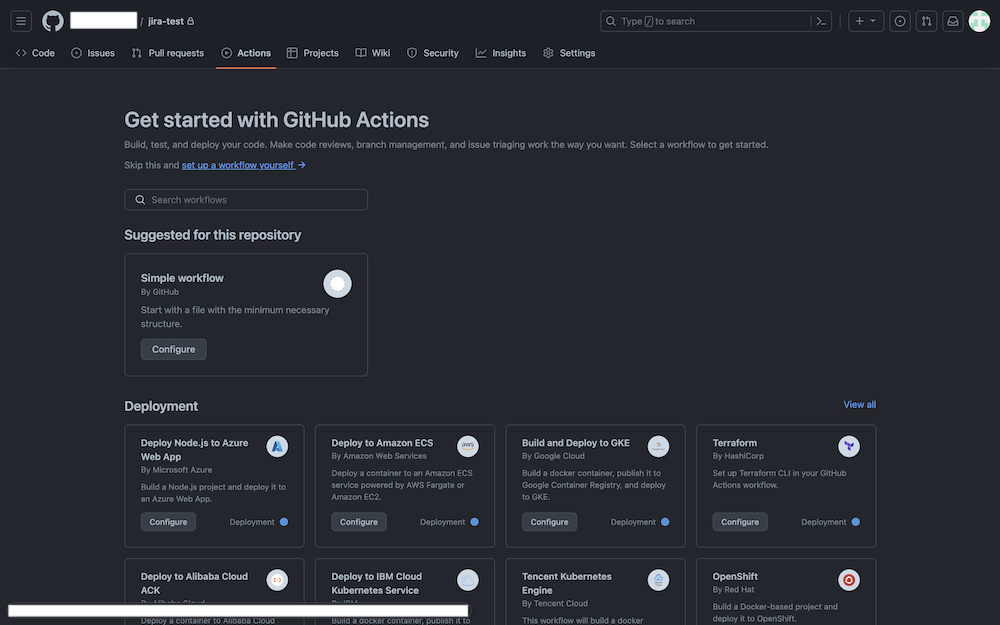Select the Actions tab
Image resolution: width=1000 pixels, height=625 pixels.
click(x=246, y=53)
